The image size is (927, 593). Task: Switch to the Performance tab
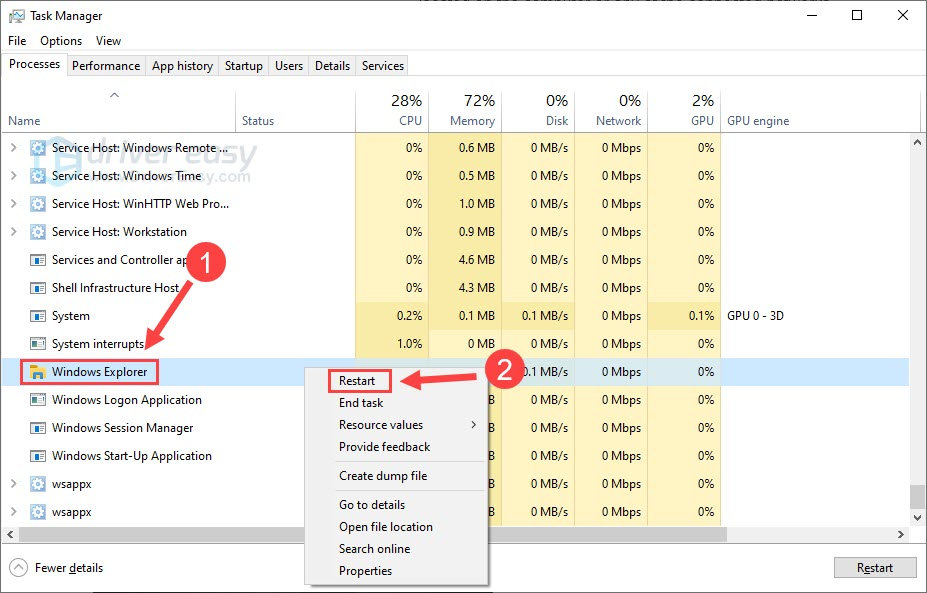(106, 66)
